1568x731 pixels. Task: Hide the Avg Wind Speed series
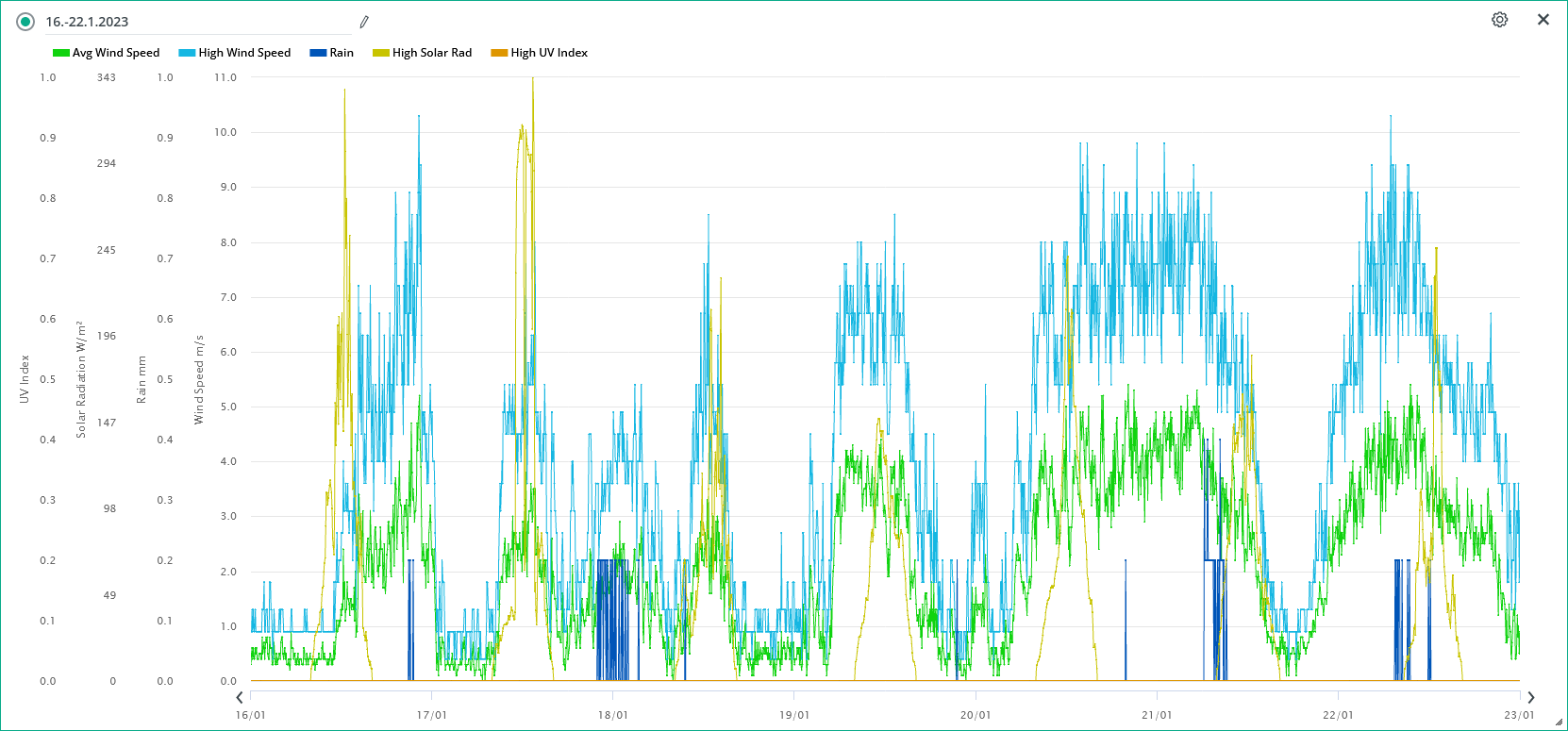[115, 53]
